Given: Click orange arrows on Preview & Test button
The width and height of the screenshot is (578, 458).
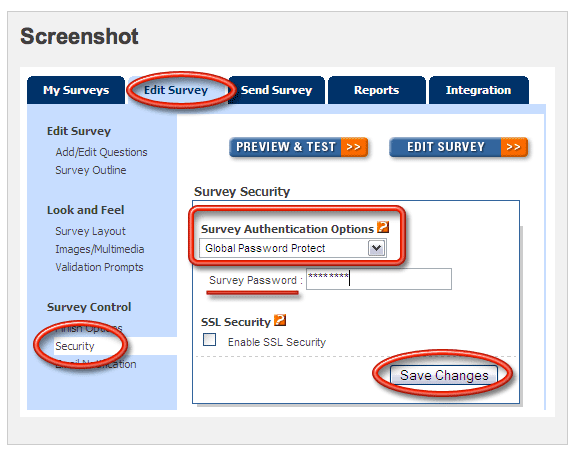Looking at the screenshot, I should click(x=354, y=147).
